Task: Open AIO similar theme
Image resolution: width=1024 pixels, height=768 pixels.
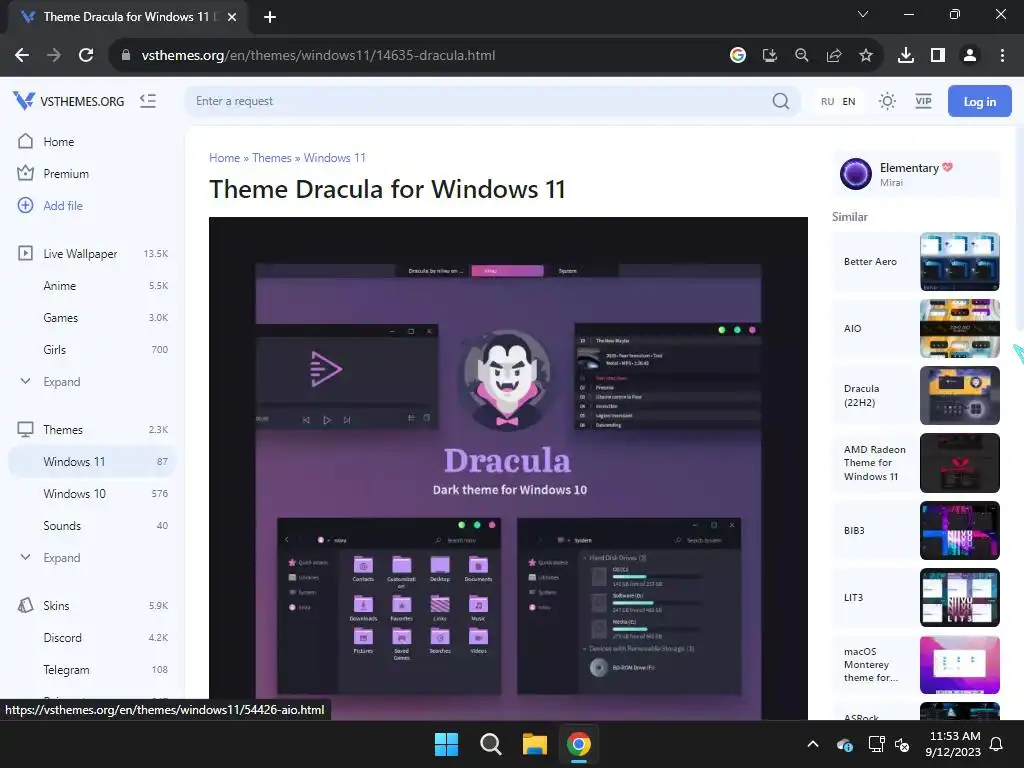Action: 916,328
